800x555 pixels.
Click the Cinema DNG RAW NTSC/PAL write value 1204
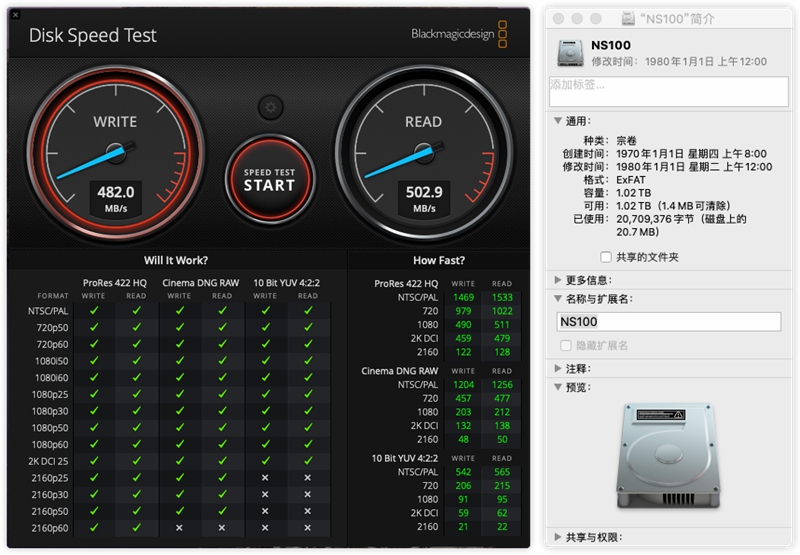(x=463, y=384)
